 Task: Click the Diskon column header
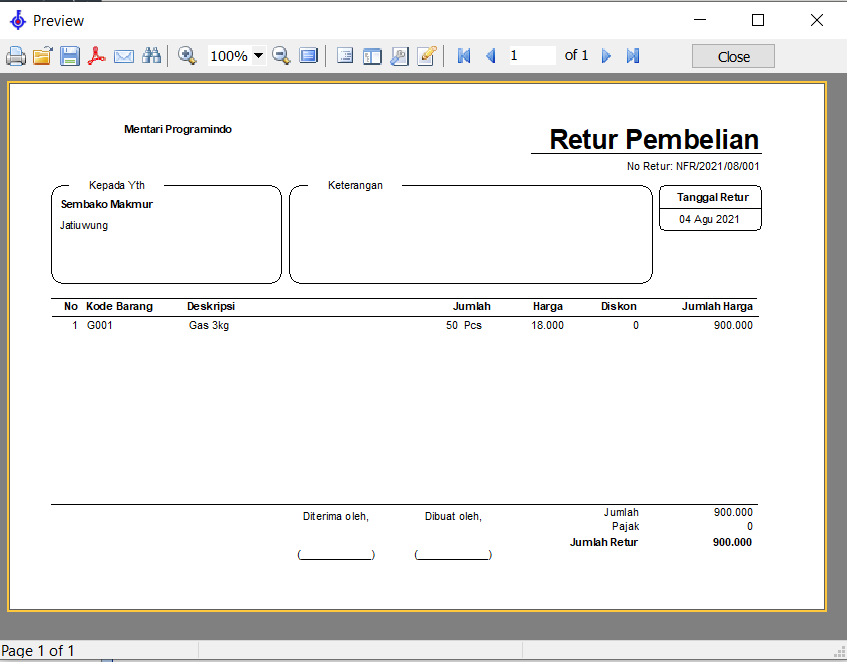[619, 306]
